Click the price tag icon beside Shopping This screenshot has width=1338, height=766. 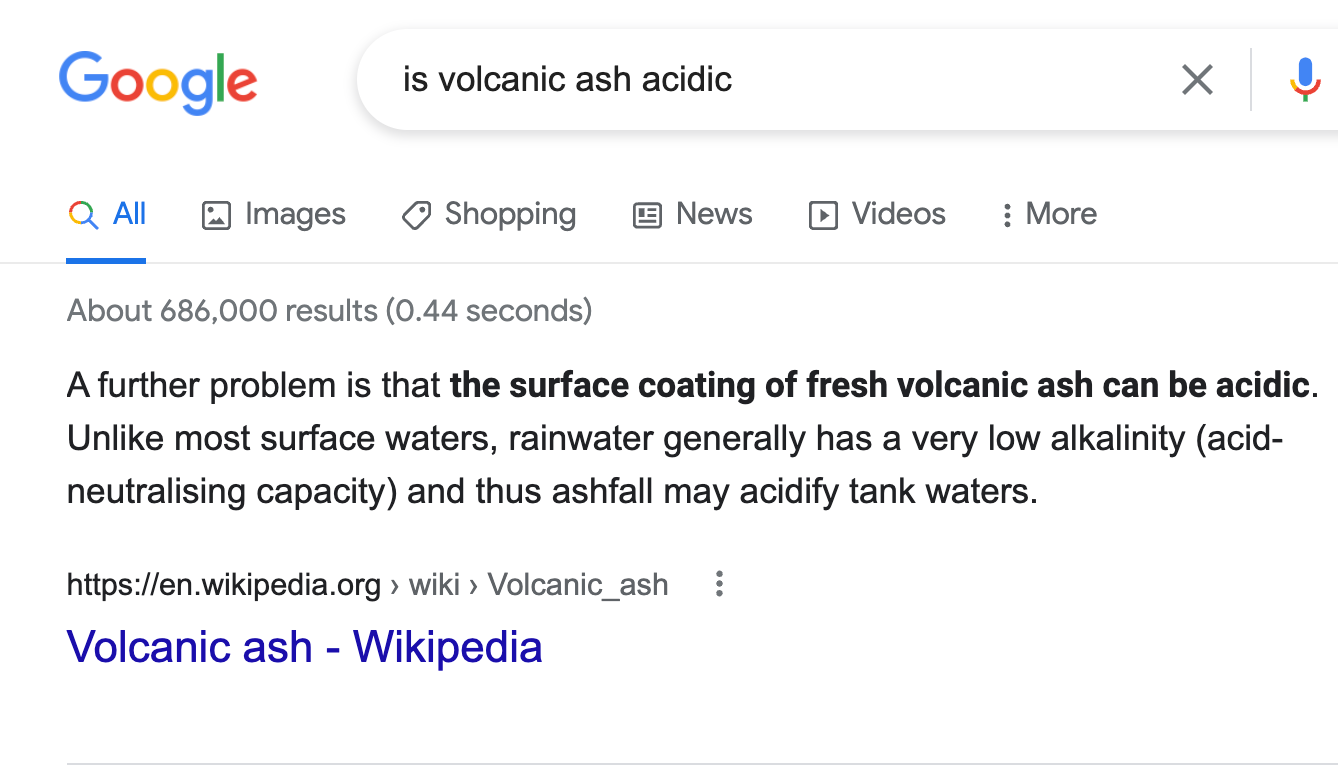[416, 215]
